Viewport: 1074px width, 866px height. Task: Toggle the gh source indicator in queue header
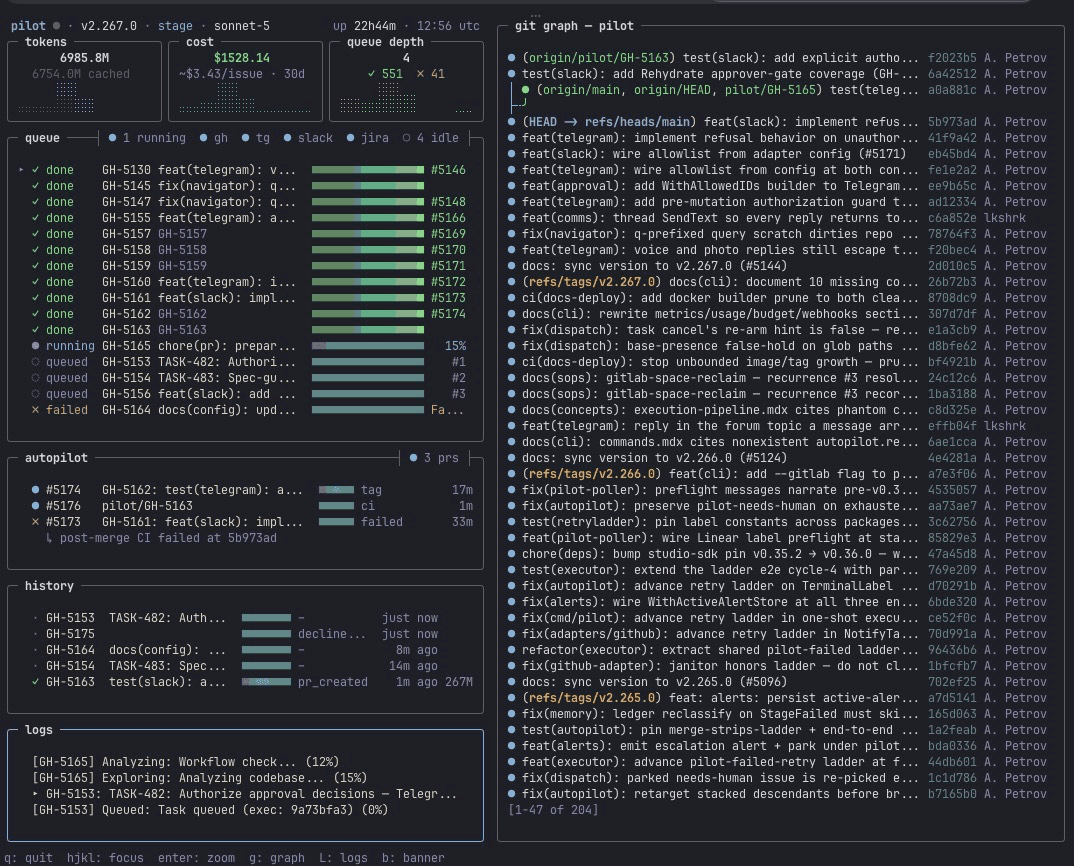coord(214,138)
